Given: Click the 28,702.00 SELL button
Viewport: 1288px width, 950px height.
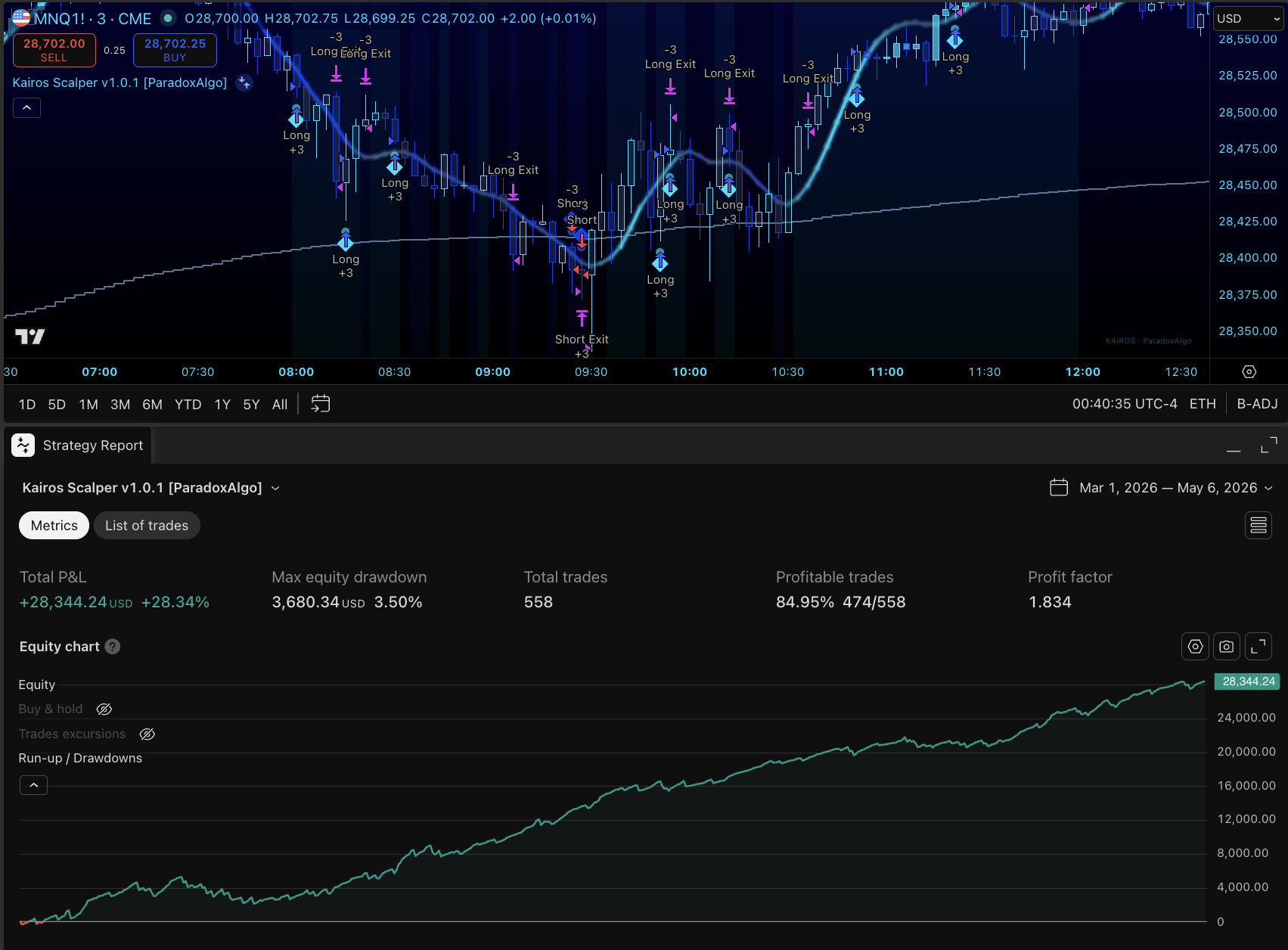Looking at the screenshot, I should (x=54, y=50).
